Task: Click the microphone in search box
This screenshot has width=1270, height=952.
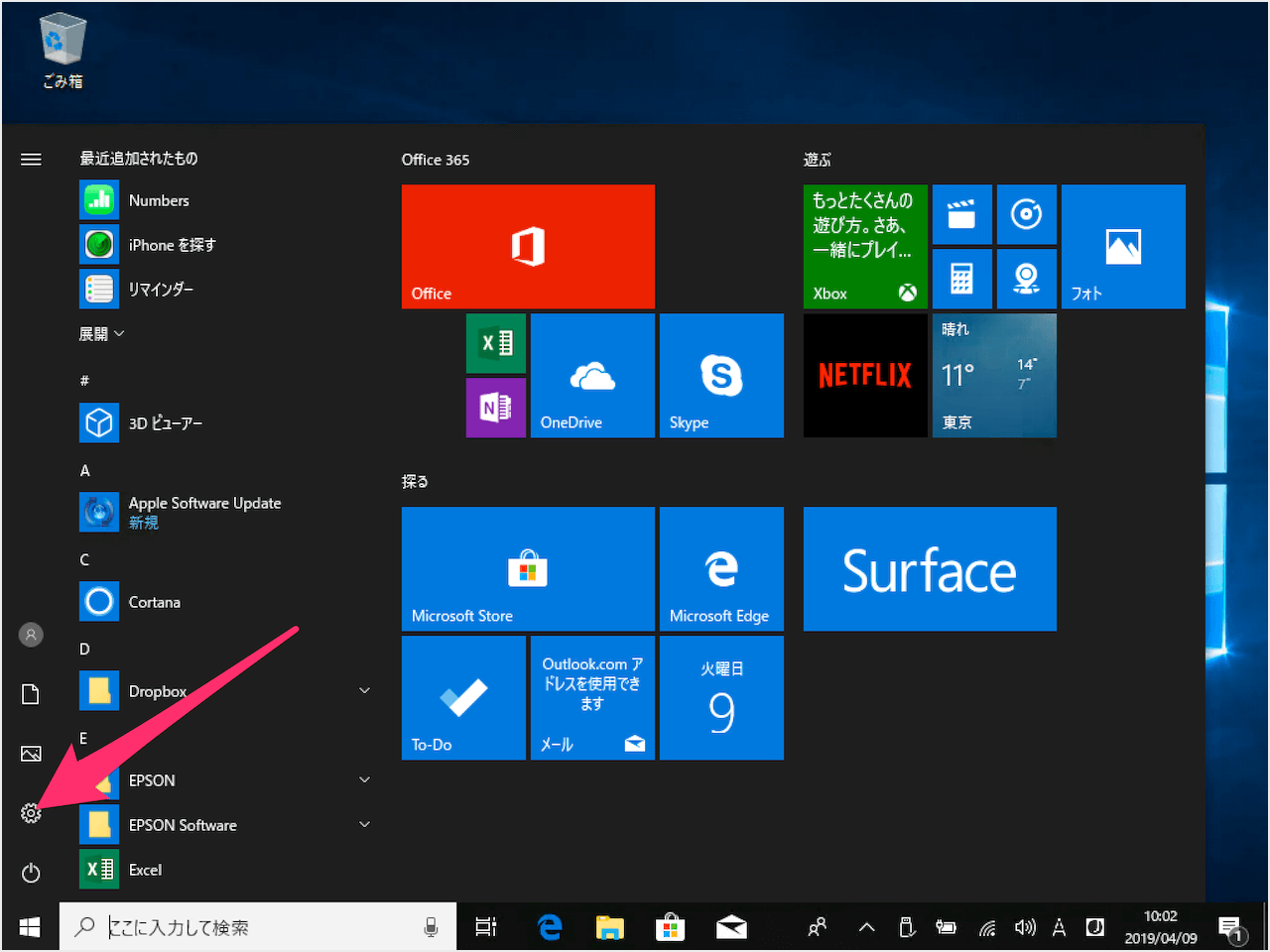Action: tap(431, 927)
